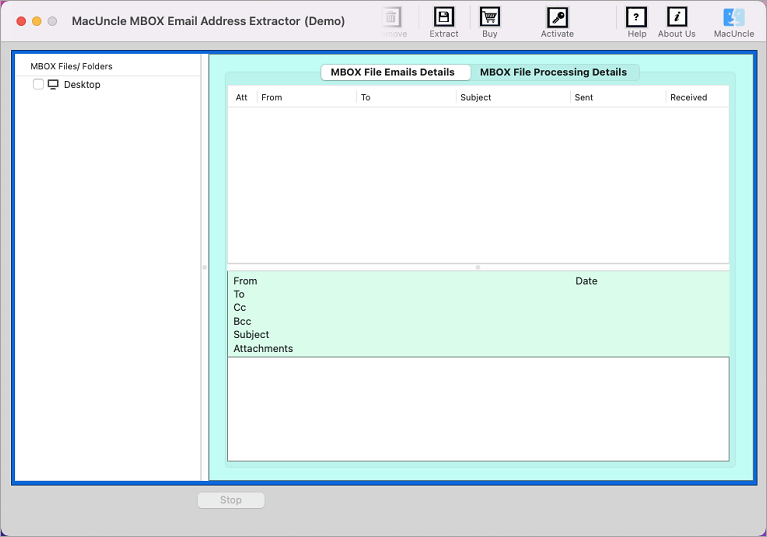Image resolution: width=767 pixels, height=537 pixels.
Task: Select the Desktop tree item label
Action: (82, 85)
